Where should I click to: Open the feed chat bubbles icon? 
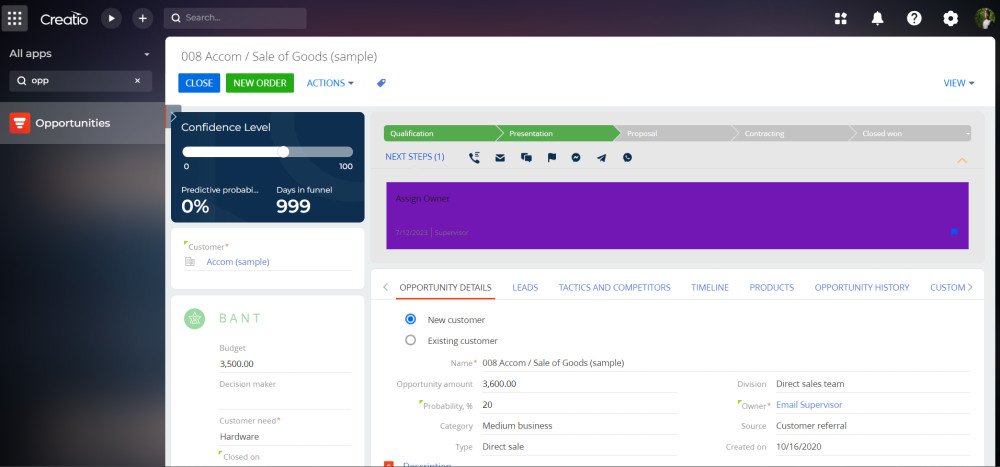(526, 158)
